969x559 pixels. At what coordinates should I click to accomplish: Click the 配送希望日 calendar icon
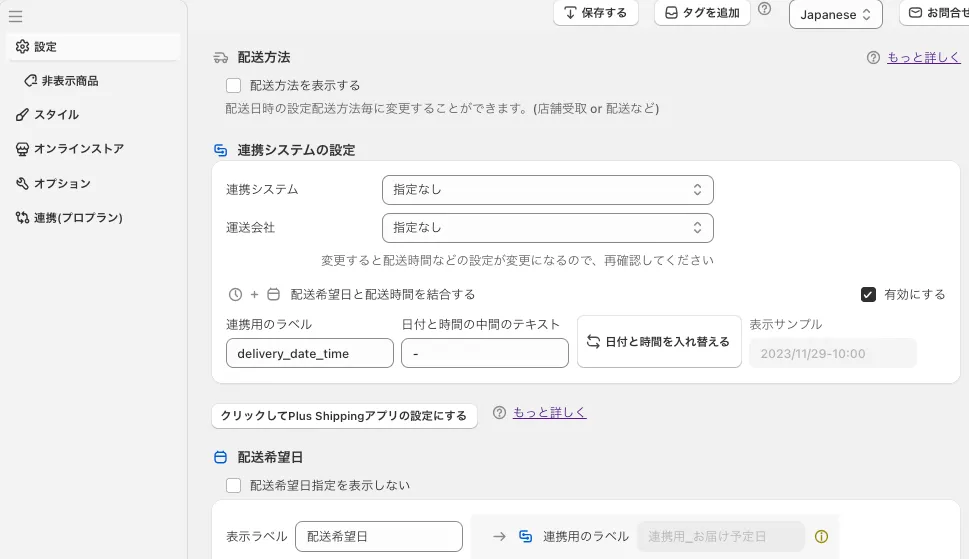point(221,457)
